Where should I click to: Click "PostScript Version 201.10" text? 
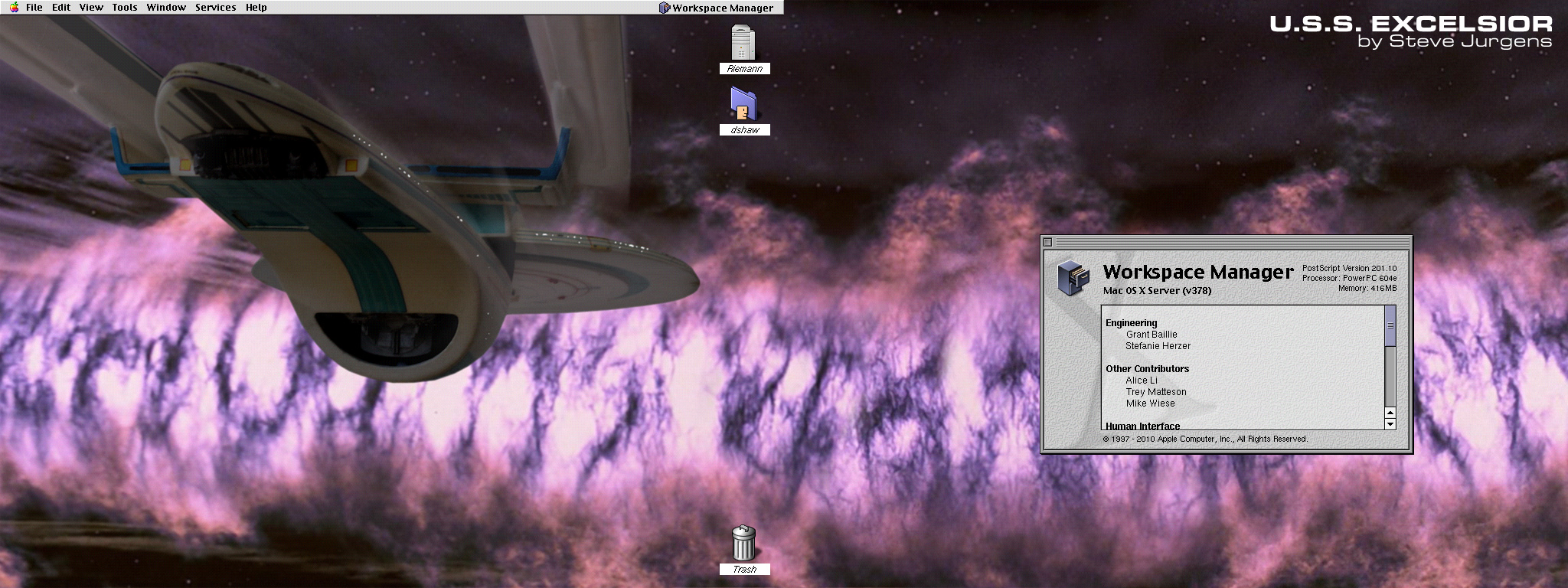(x=1349, y=269)
